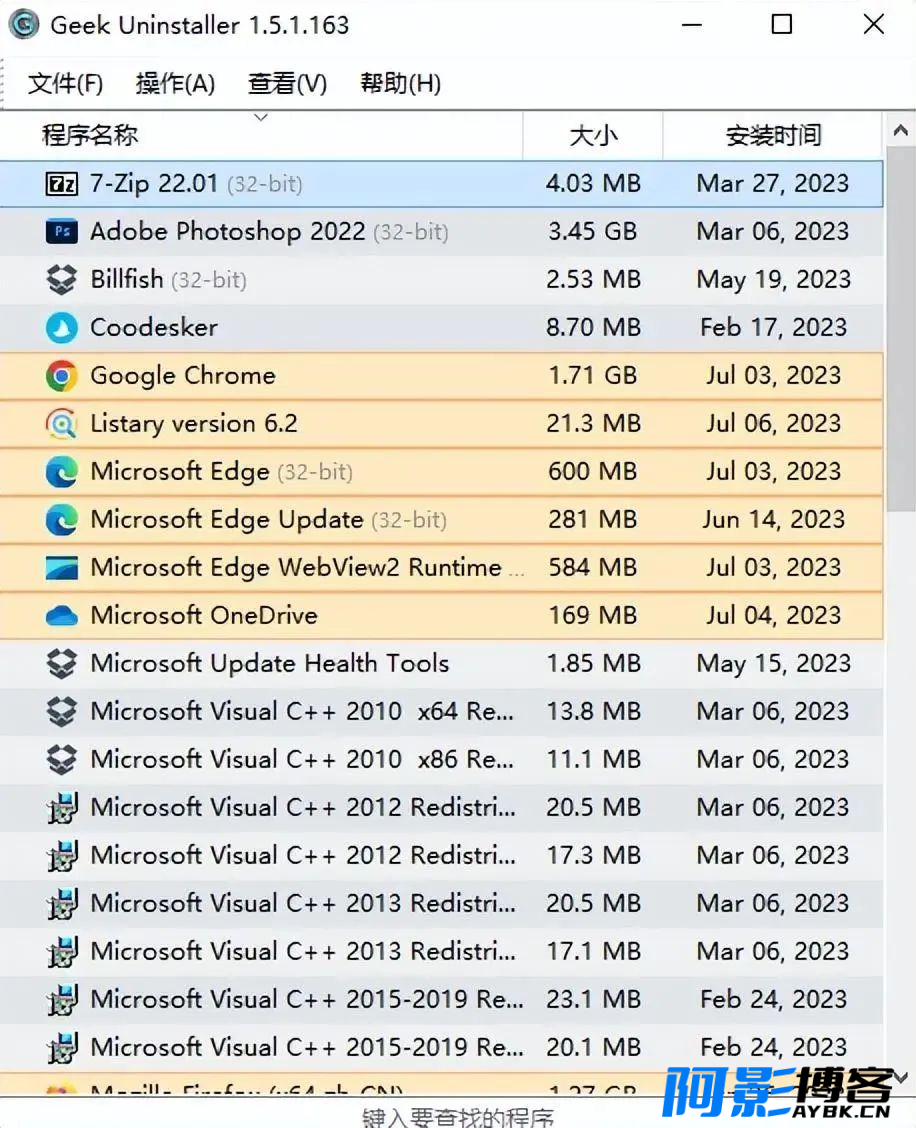Click the Billfish program icon
Viewport: 916px width, 1128px height.
click(x=62, y=280)
